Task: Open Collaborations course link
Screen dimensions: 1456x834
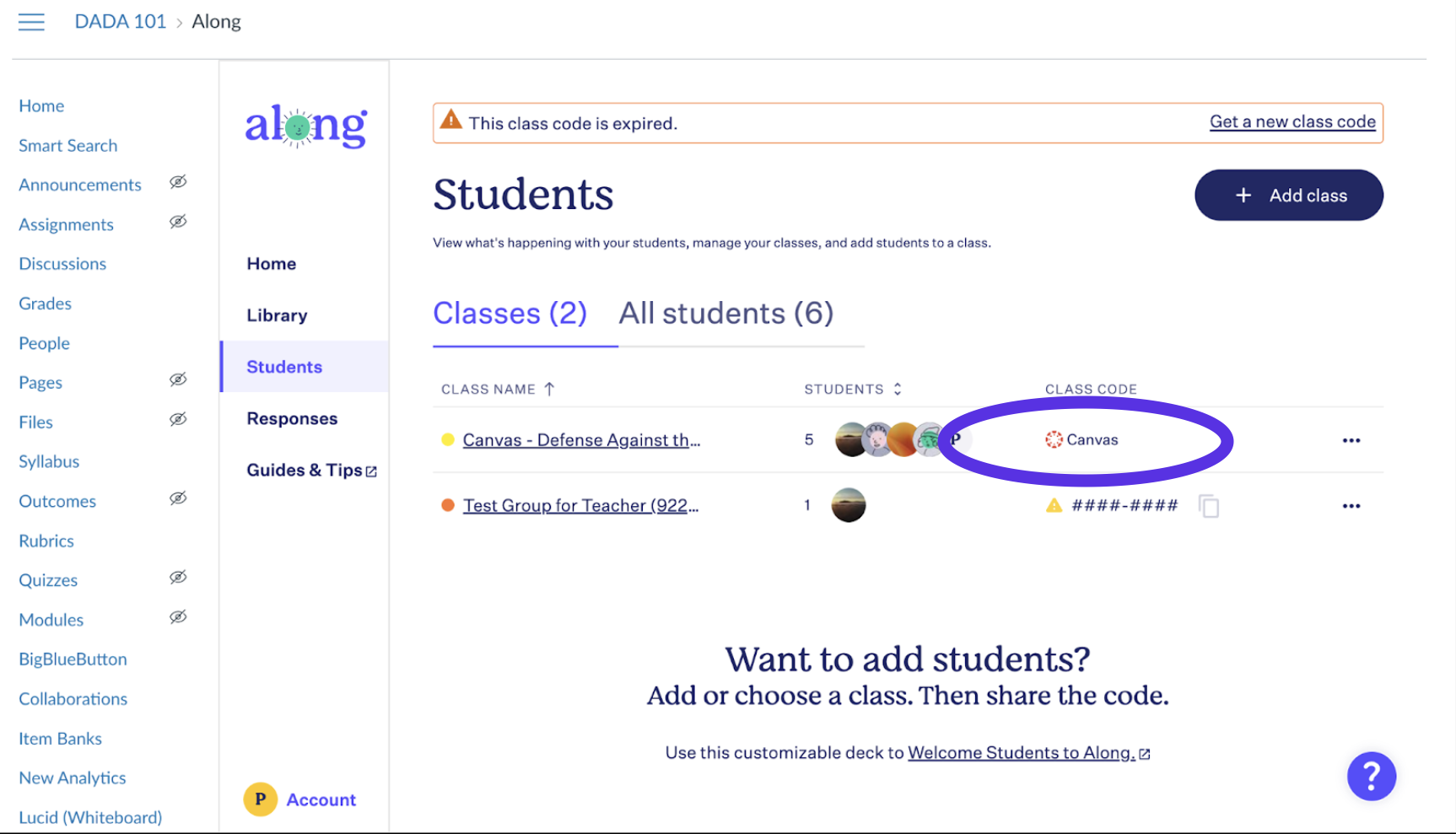Action: tap(73, 698)
